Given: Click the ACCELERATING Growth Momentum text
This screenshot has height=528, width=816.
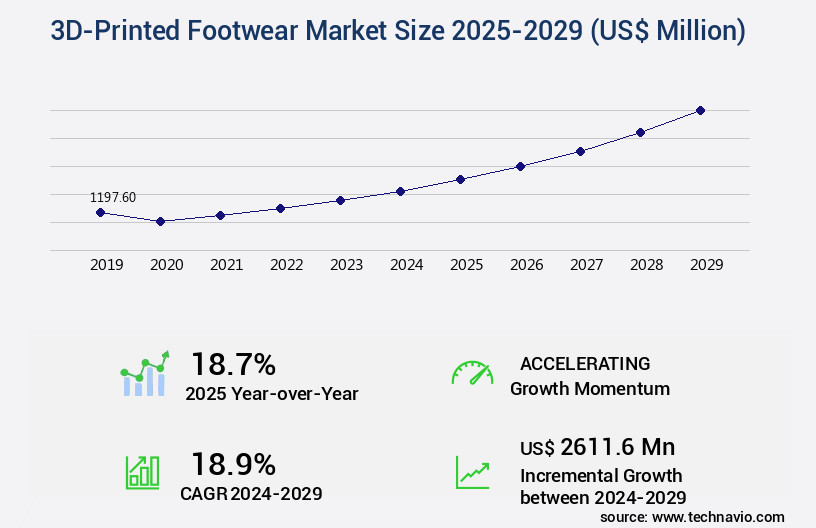Looking at the screenshot, I should coord(589,375).
